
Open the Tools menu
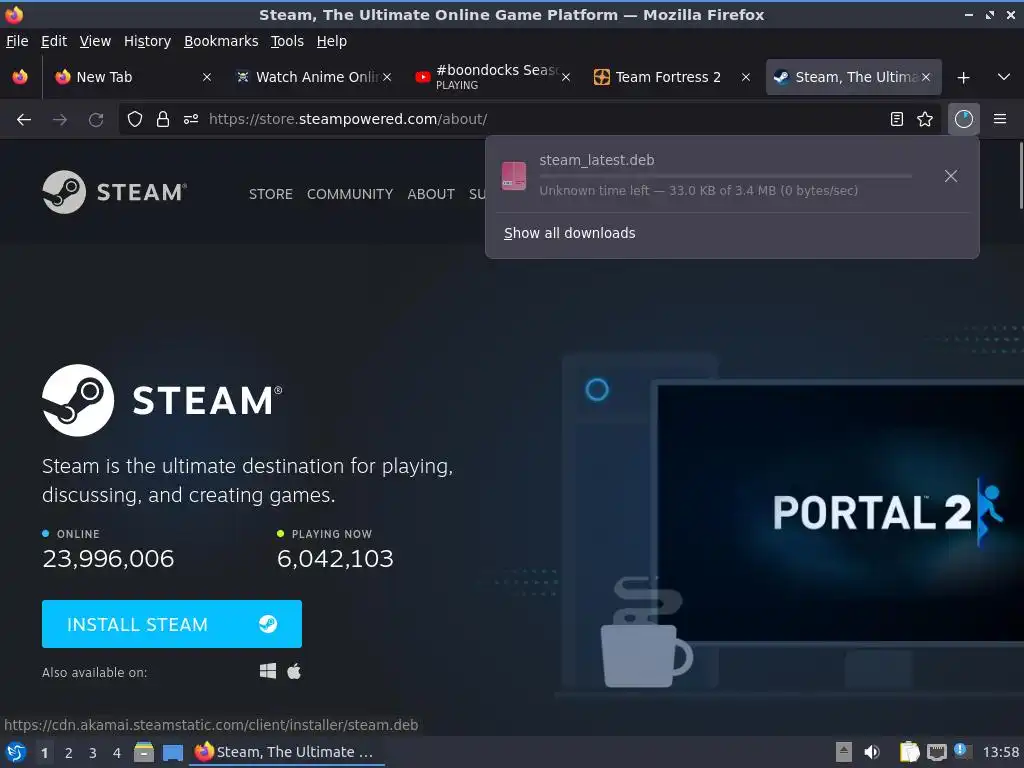287,41
